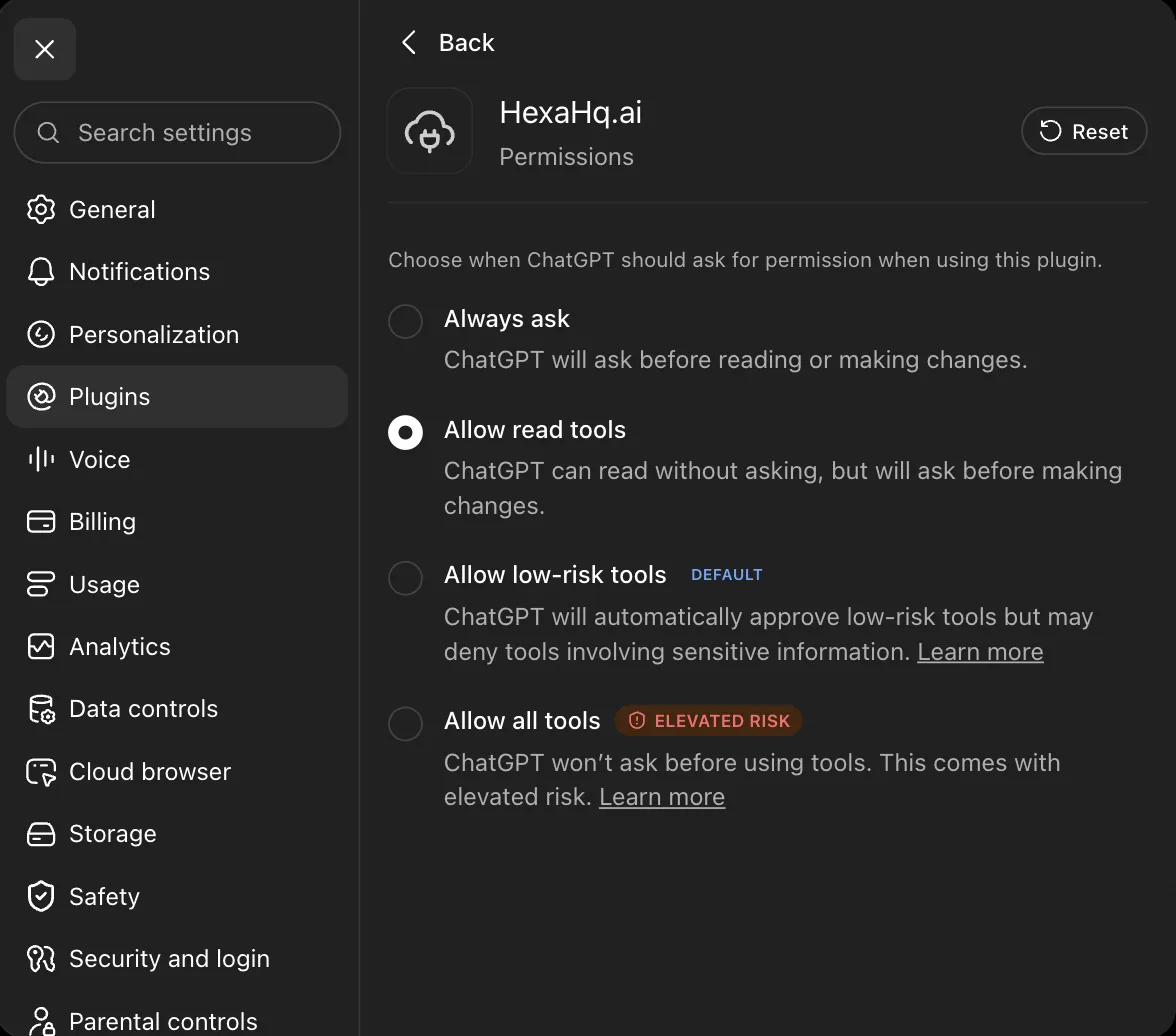Open the Parental controls label
Viewport: 1176px width, 1036px height.
[163, 1021]
